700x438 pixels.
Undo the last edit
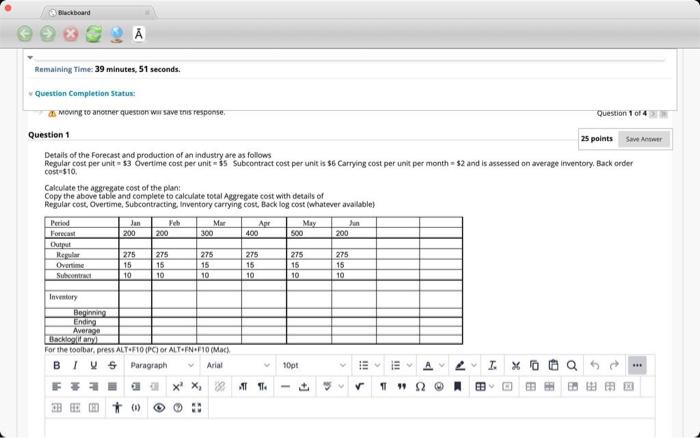(595, 365)
